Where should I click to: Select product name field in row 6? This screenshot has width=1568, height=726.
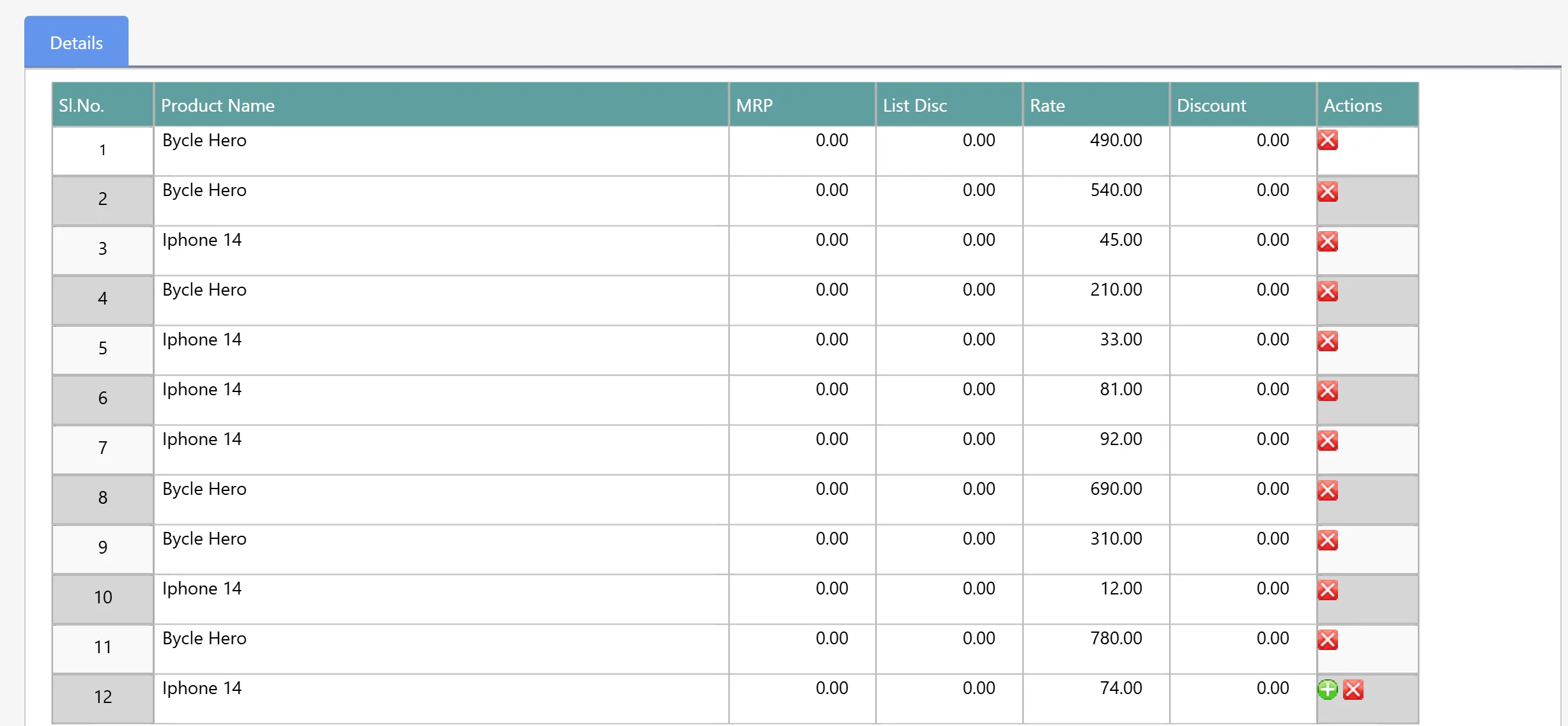[442, 400]
